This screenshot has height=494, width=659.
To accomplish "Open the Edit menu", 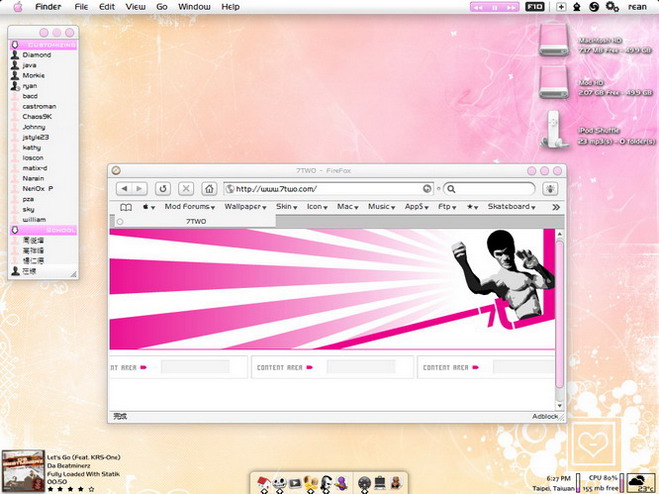I will click(x=107, y=7).
